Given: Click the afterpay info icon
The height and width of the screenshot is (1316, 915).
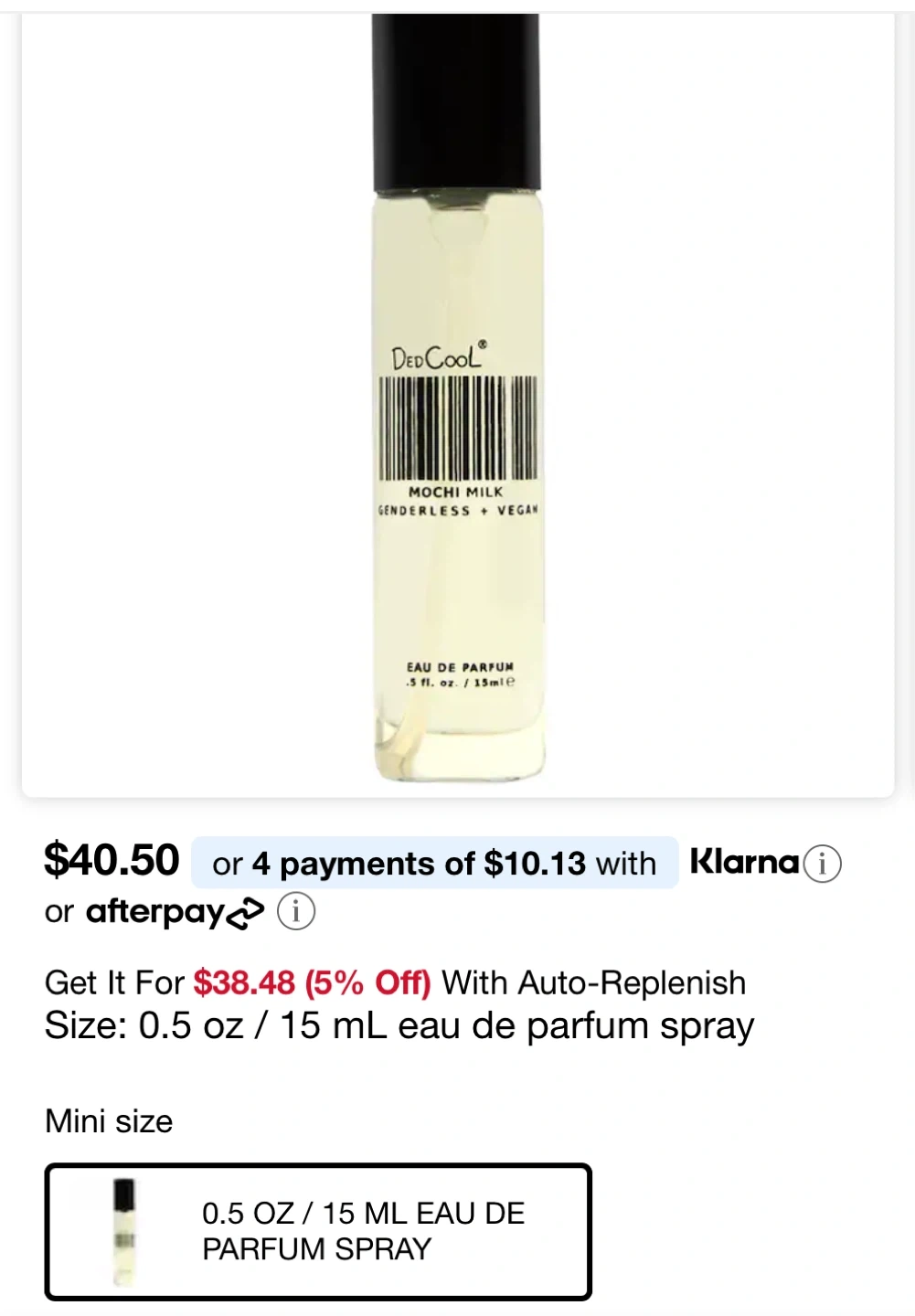Looking at the screenshot, I should [x=296, y=911].
